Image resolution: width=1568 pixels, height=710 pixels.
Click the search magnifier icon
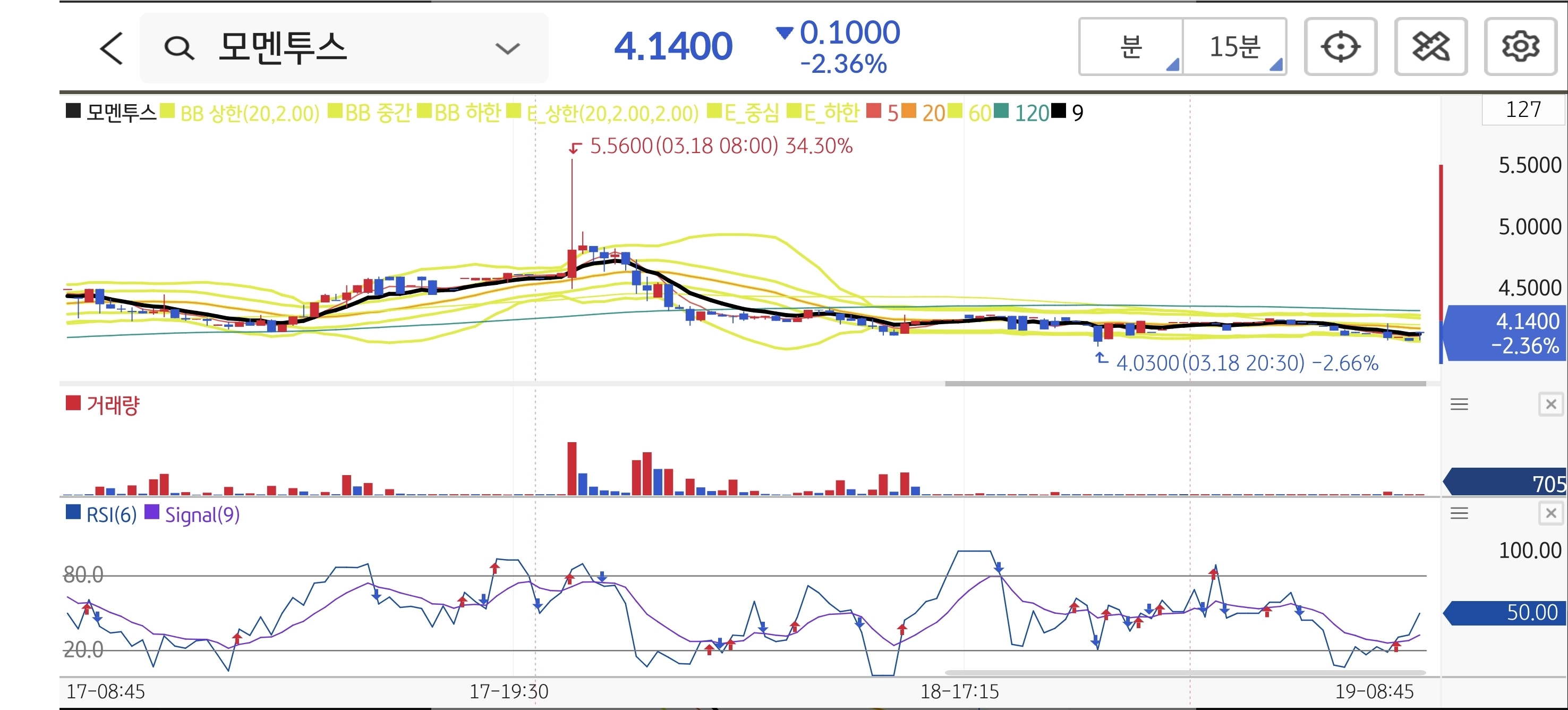point(179,48)
